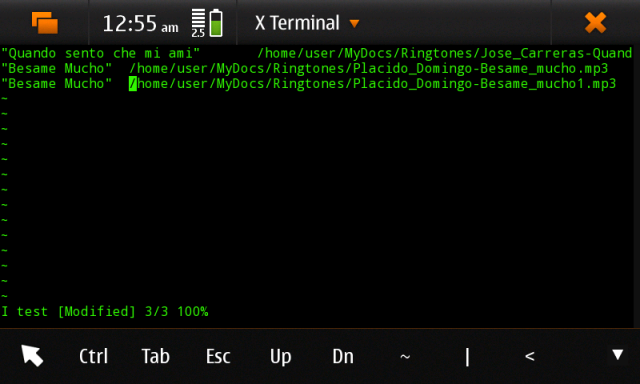Screen dimensions: 640x384
Task: Click the "Quando sento che mi ami" text
Action: [100, 53]
